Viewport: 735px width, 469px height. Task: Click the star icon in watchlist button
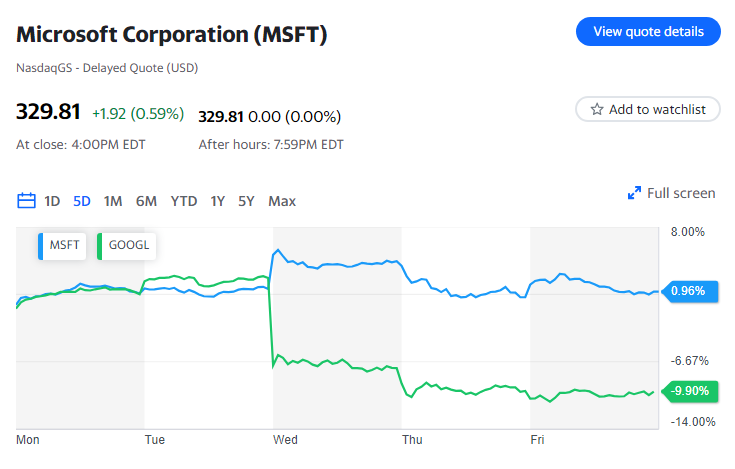click(597, 109)
